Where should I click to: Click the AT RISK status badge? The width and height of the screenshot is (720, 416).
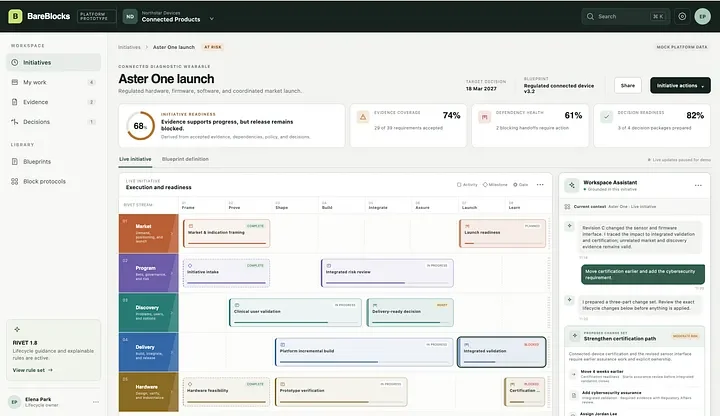213,47
